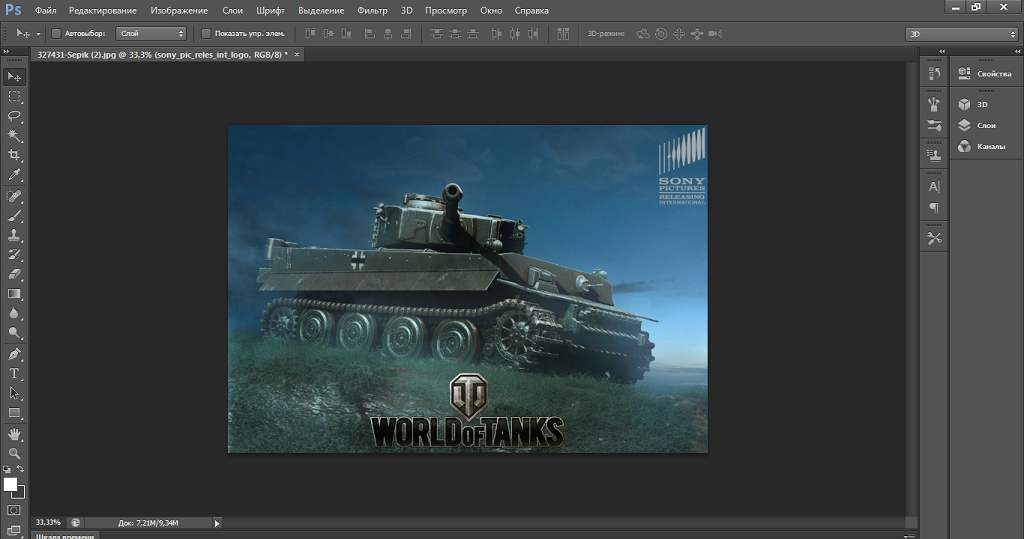Image resolution: width=1024 pixels, height=539 pixels.
Task: Click the foreground color swatch
Action: coord(10,484)
